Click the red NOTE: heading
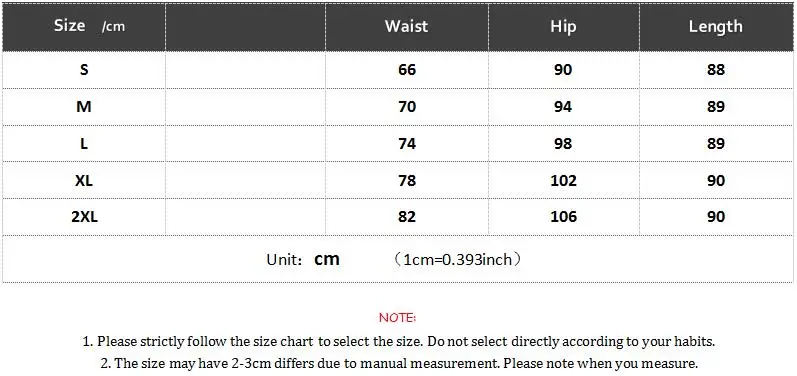The image size is (797, 376). tap(397, 318)
